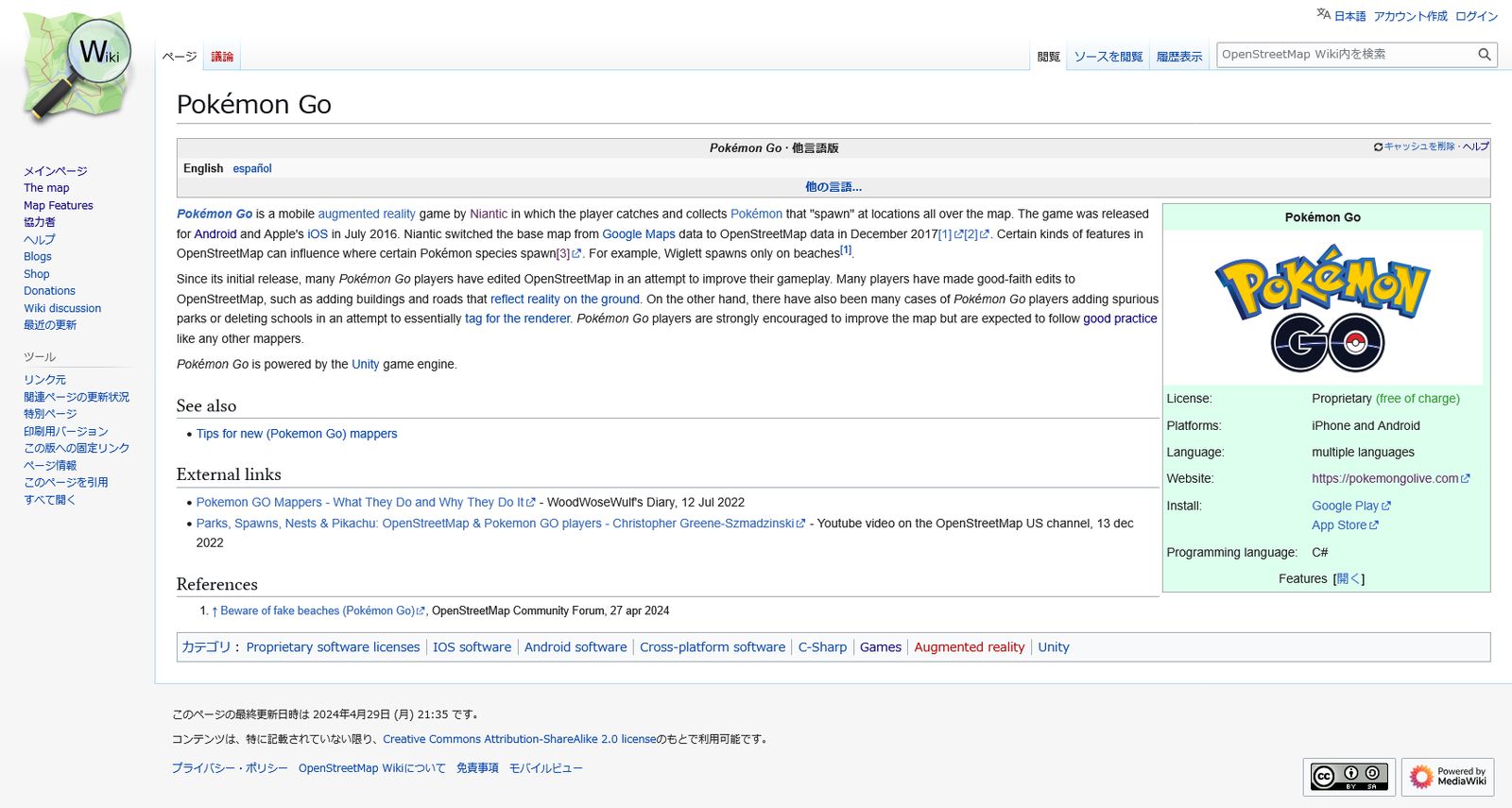1512x808 pixels.
Task: Open the language translation icon near 日本語
Action: [1323, 14]
